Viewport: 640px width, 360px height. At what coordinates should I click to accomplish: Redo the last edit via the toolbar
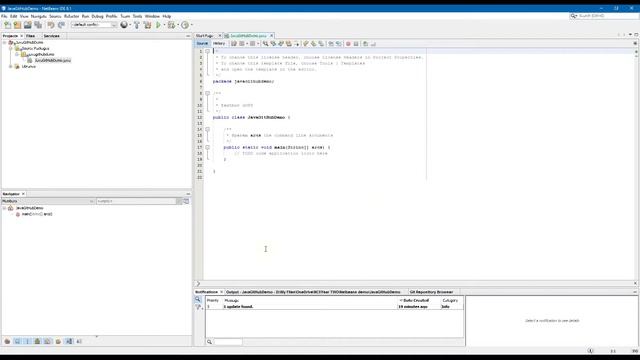61,25
